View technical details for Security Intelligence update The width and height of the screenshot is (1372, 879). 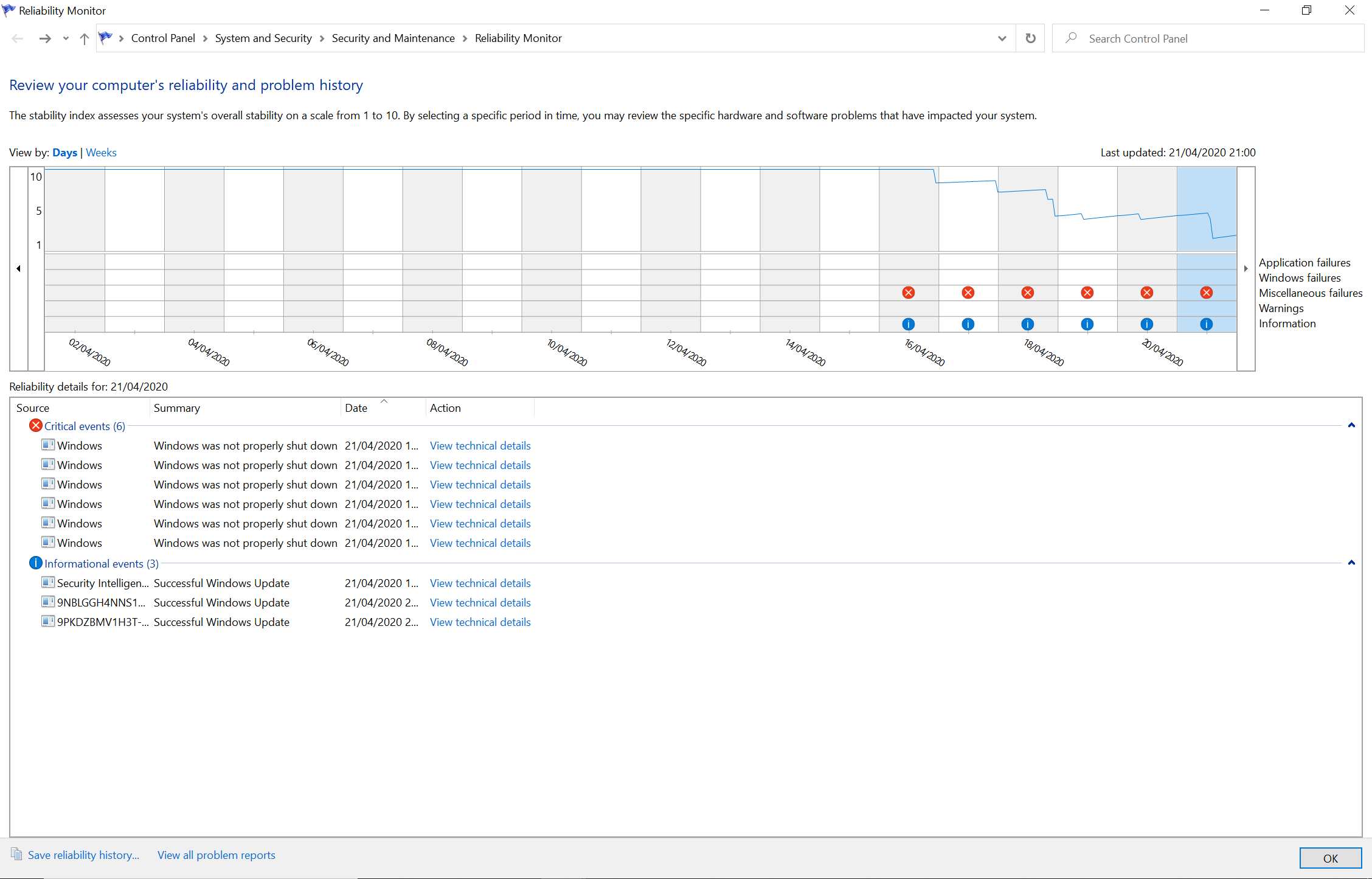[480, 583]
